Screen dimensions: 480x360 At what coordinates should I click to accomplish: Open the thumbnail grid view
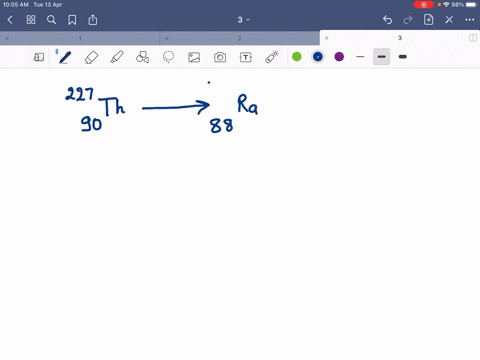point(31,20)
